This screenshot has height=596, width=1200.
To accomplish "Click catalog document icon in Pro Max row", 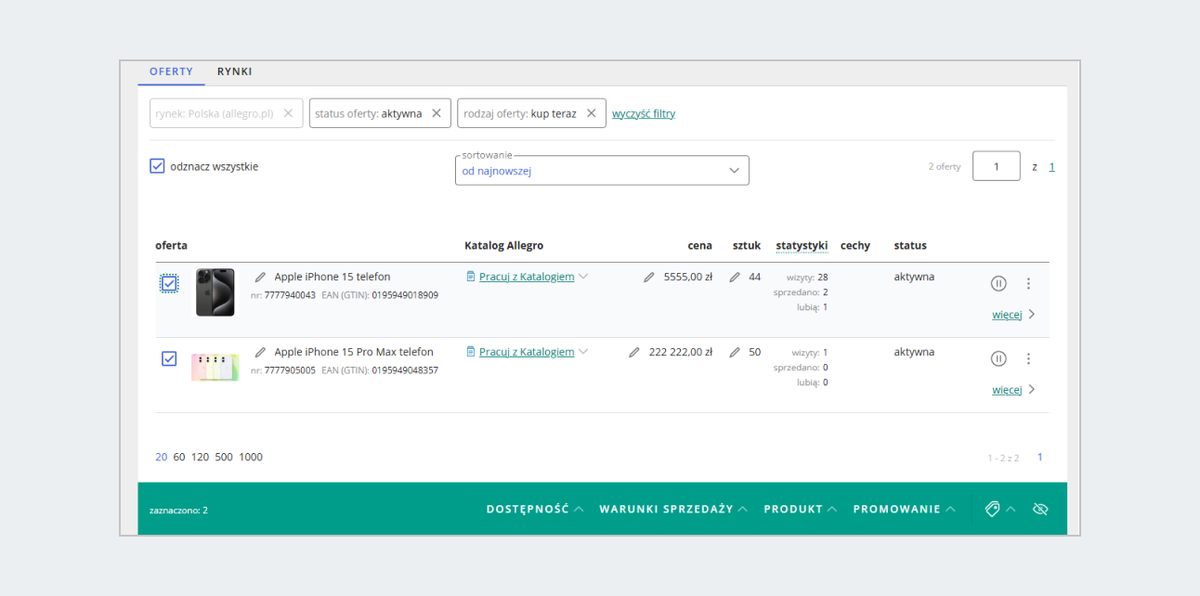I will 471,351.
